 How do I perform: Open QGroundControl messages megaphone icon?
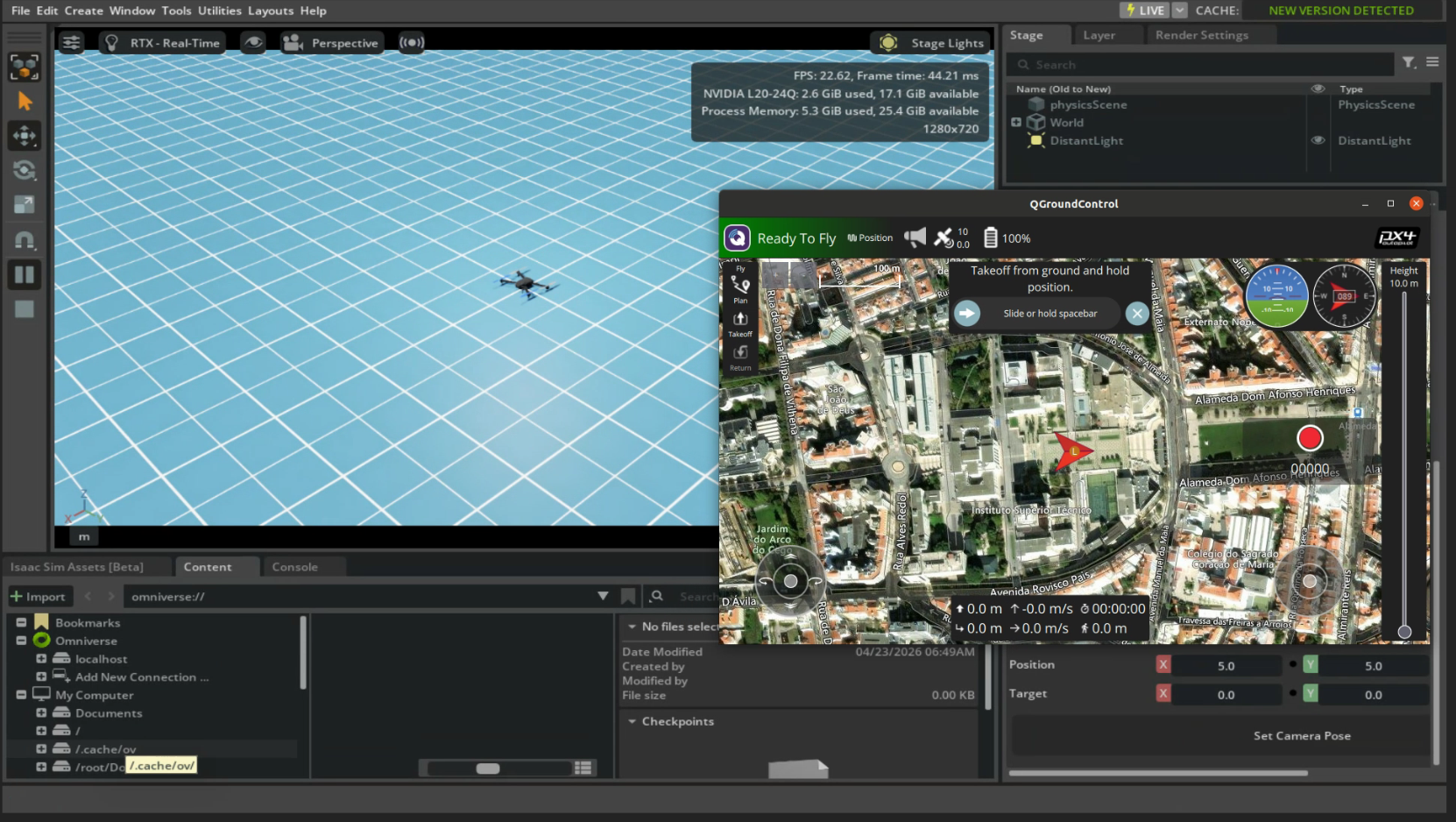point(915,237)
